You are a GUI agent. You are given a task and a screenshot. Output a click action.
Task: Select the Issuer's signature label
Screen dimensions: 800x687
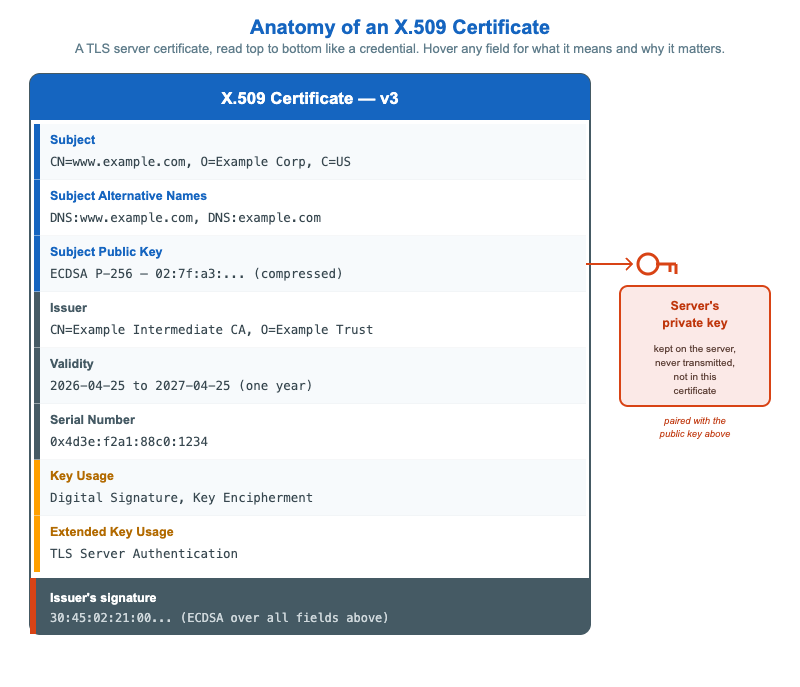tap(103, 598)
